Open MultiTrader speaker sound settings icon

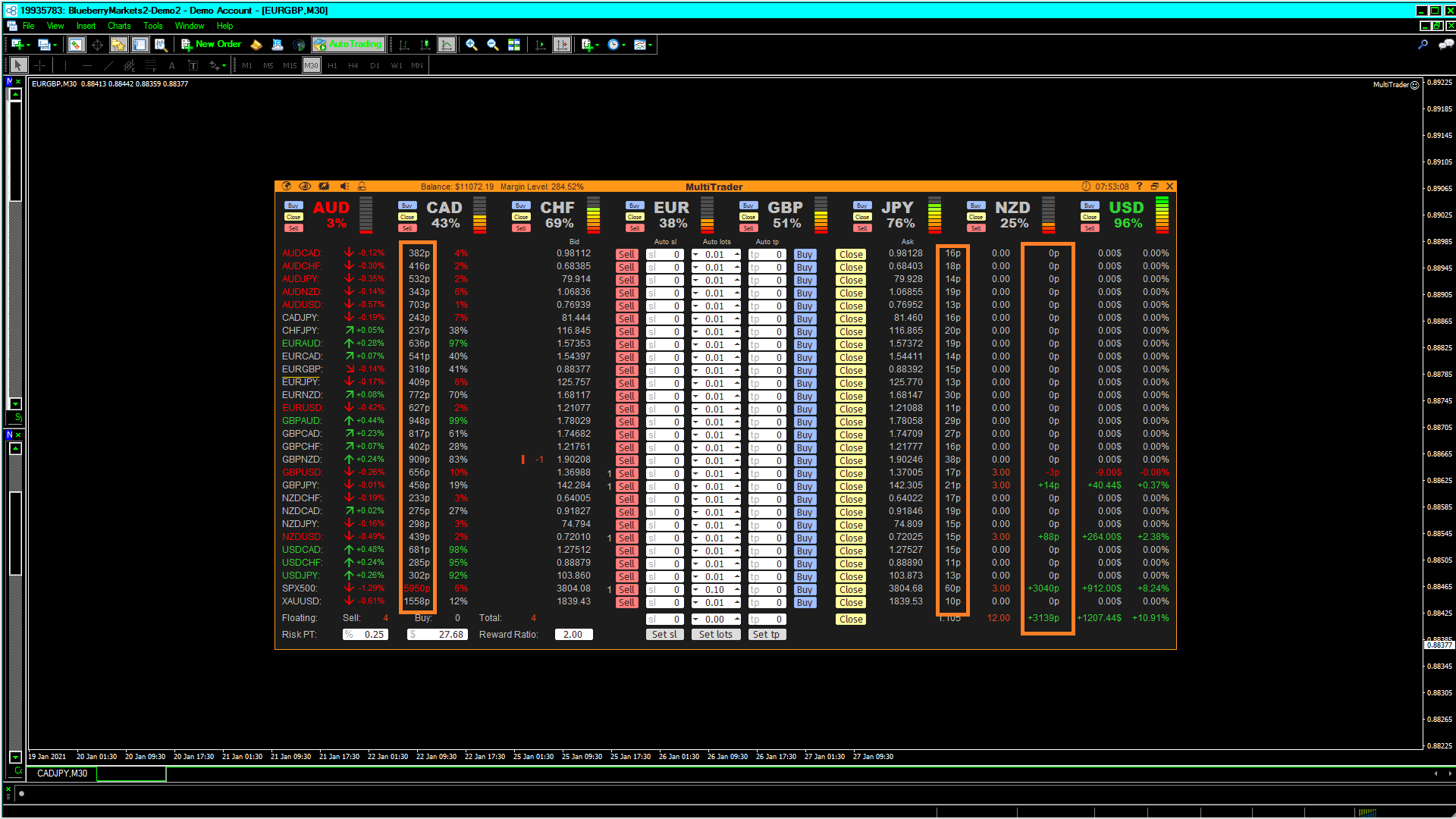click(344, 187)
